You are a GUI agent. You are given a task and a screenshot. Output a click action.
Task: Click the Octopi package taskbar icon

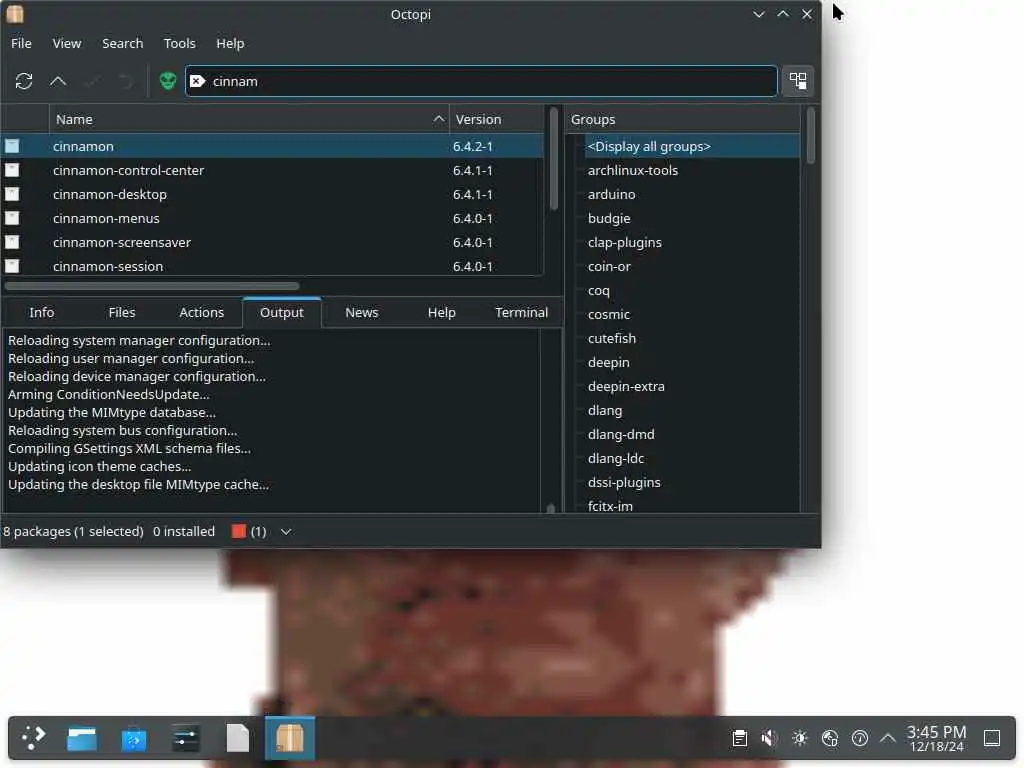[x=289, y=739]
